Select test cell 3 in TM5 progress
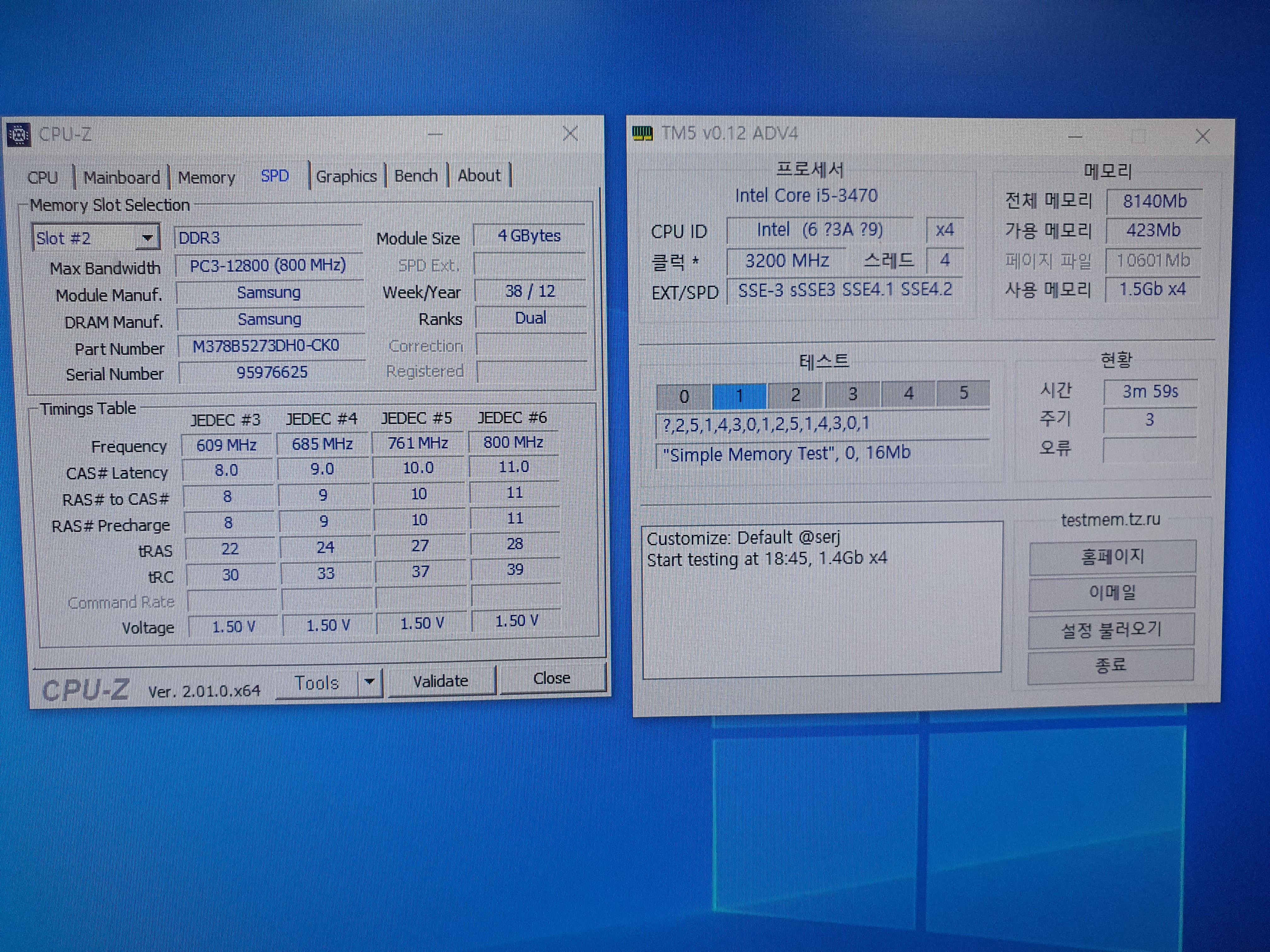 coord(852,394)
